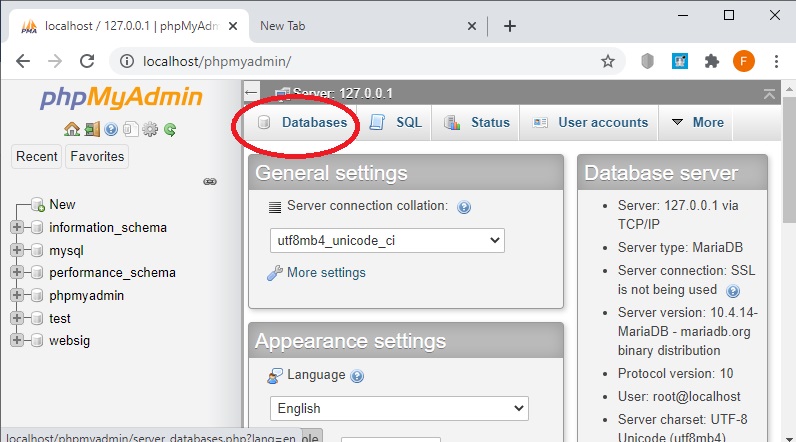Click the New database icon in tree
This screenshot has height=442, width=796.
38,205
